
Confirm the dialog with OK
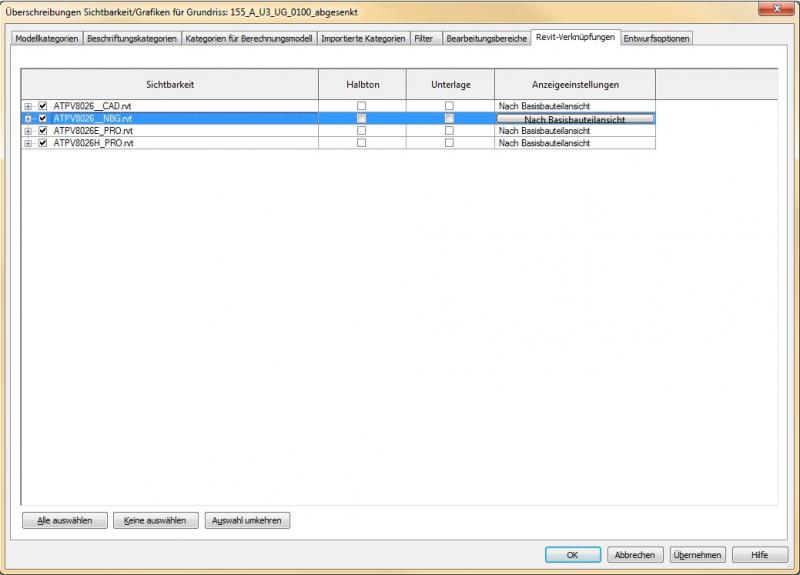coord(573,555)
